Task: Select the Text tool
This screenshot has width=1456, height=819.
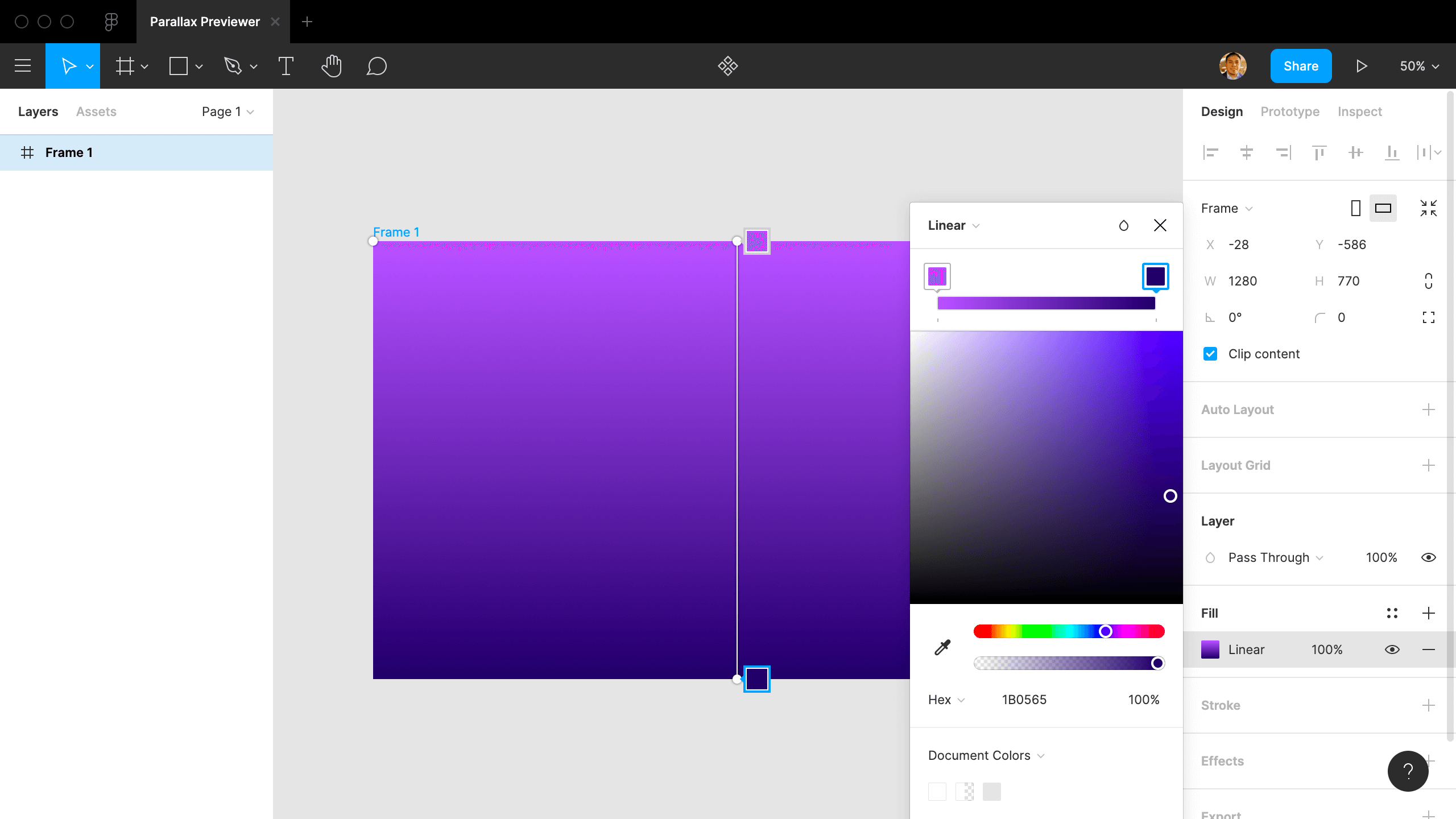Action: 286,66
